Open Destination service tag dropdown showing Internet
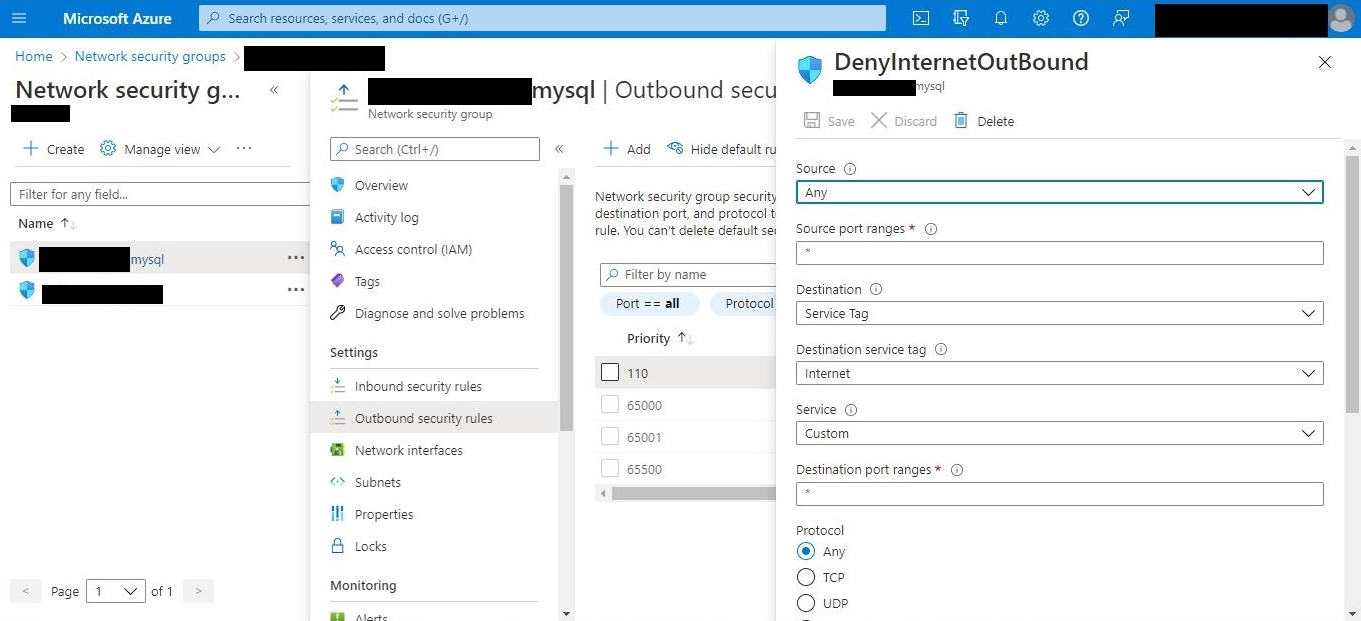1361x621 pixels. [x=1059, y=373]
